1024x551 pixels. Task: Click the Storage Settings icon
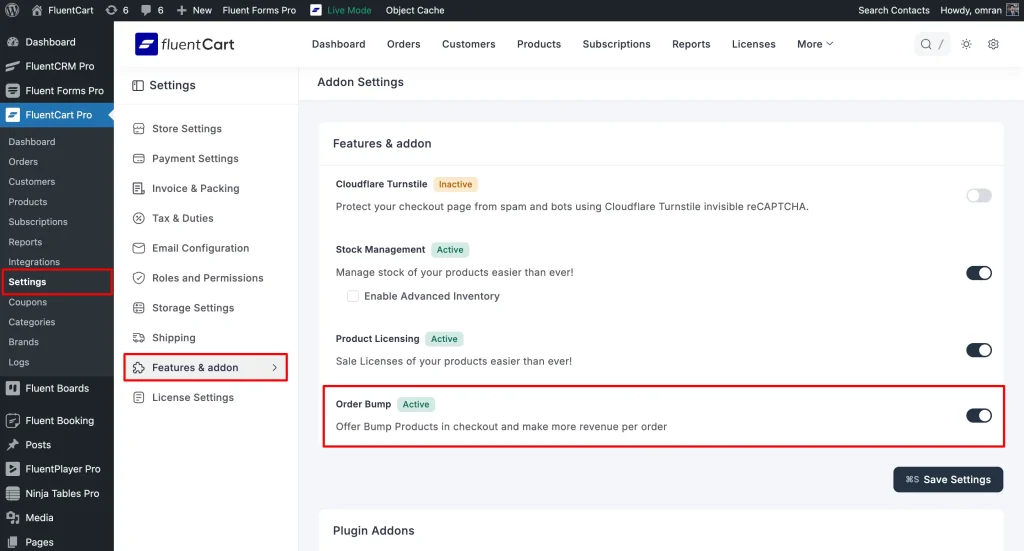(138, 307)
